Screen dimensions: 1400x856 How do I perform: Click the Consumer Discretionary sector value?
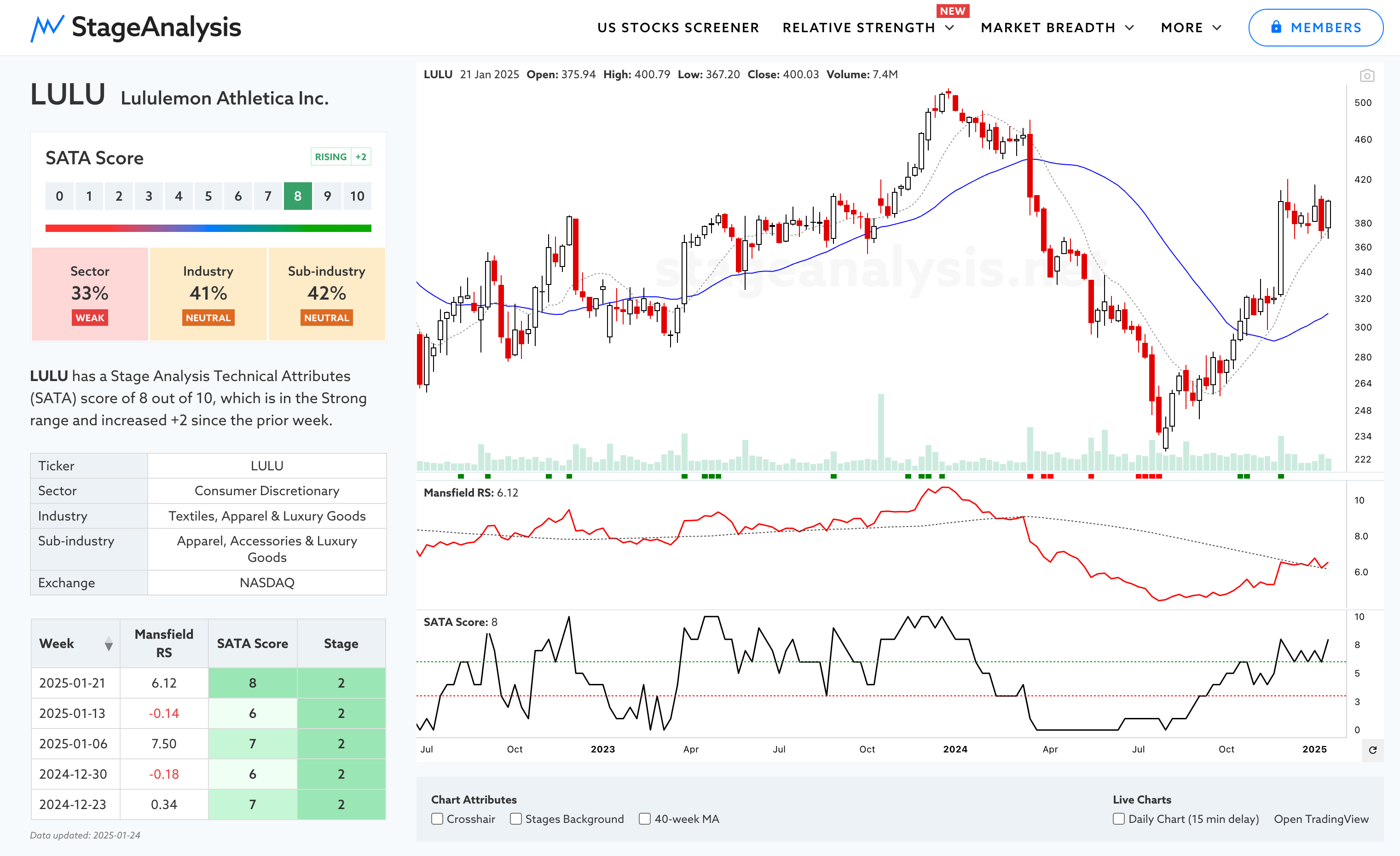click(267, 491)
